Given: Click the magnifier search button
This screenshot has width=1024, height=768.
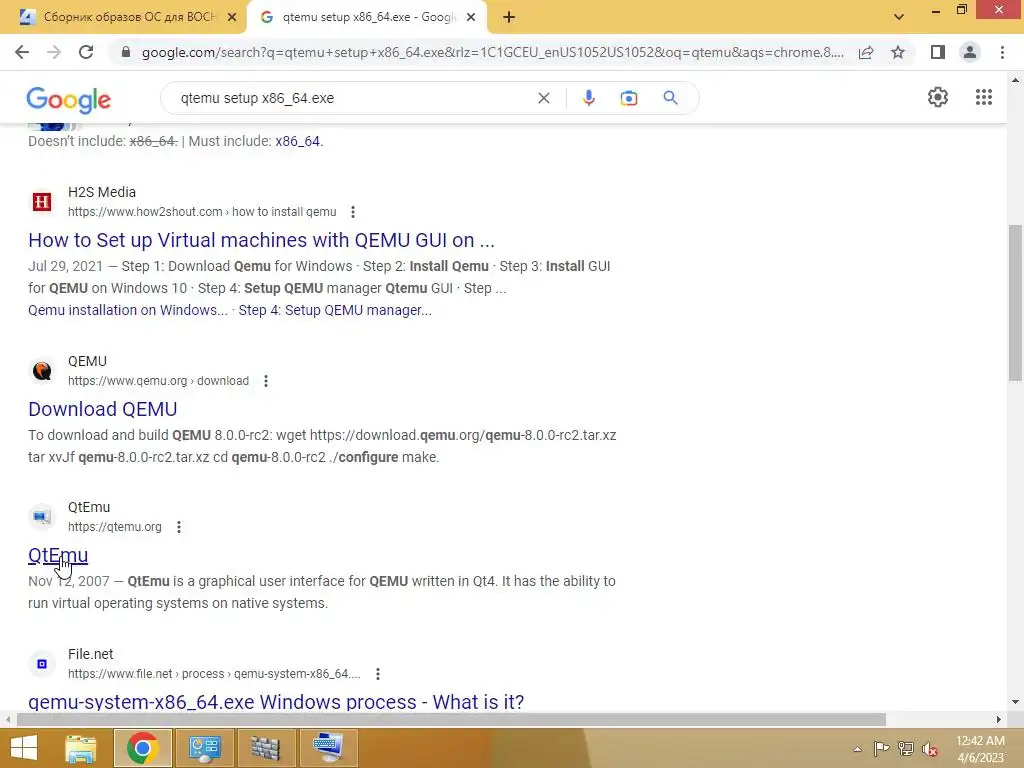Looking at the screenshot, I should [x=670, y=98].
